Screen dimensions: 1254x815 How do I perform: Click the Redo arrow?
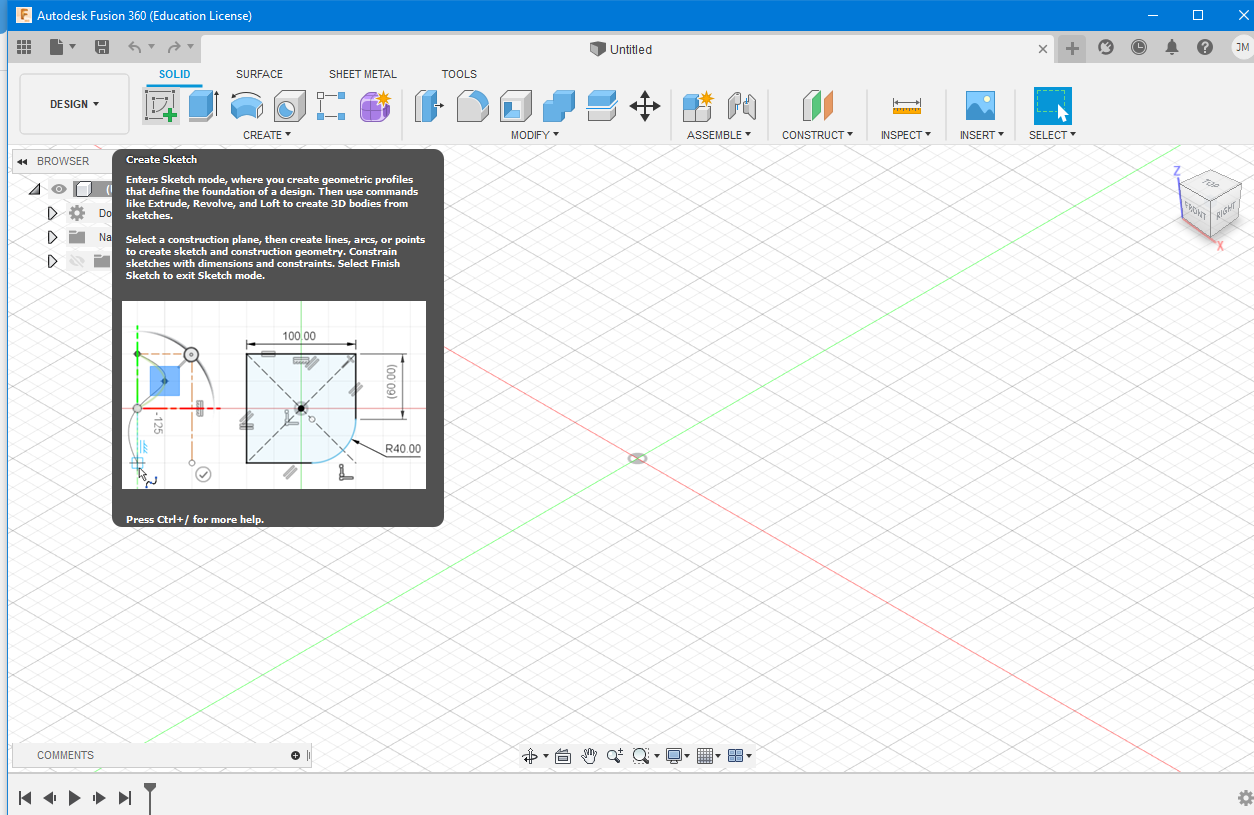pos(174,47)
